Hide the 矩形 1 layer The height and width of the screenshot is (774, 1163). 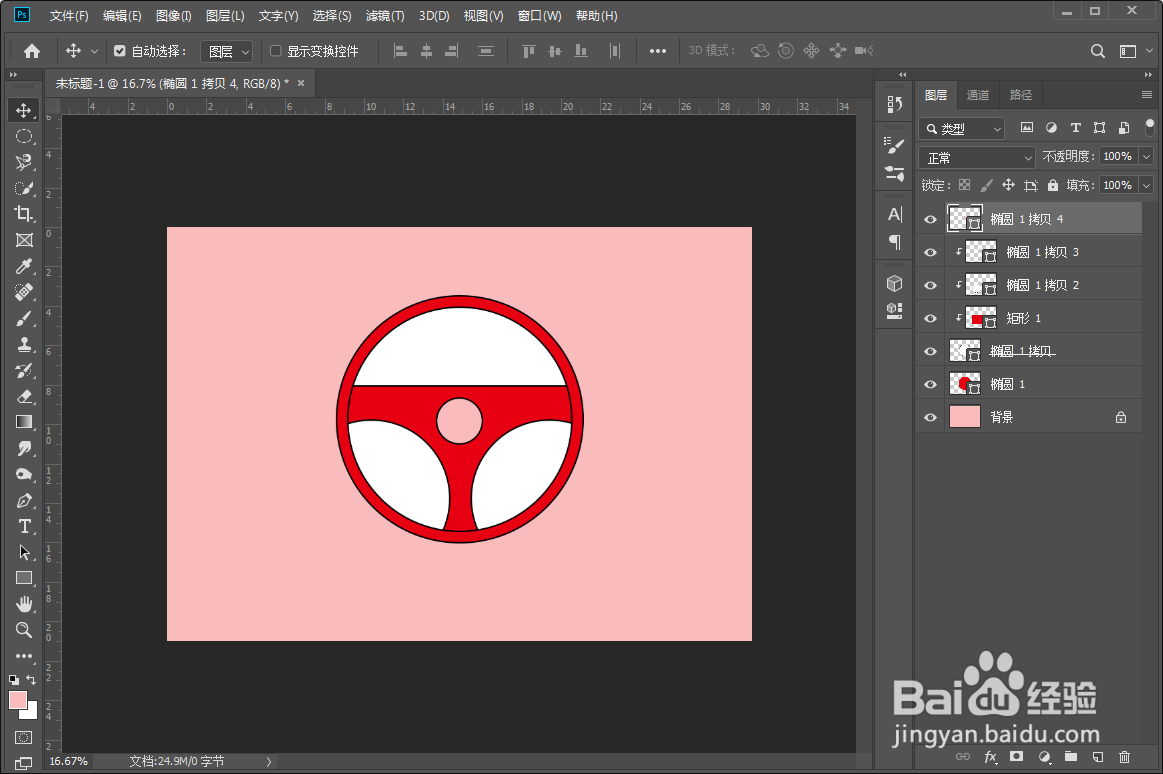(x=931, y=318)
